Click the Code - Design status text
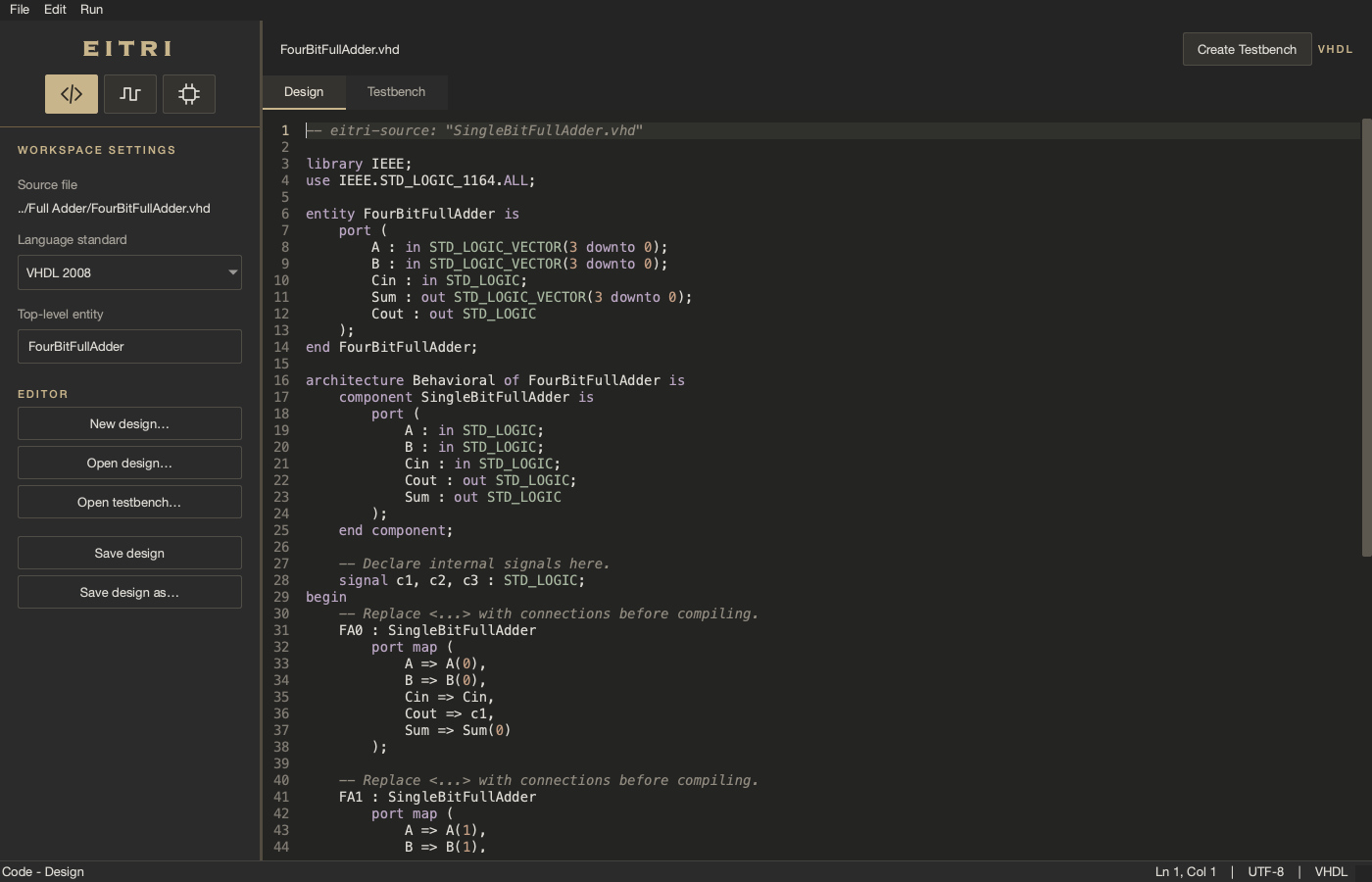 coord(43,871)
